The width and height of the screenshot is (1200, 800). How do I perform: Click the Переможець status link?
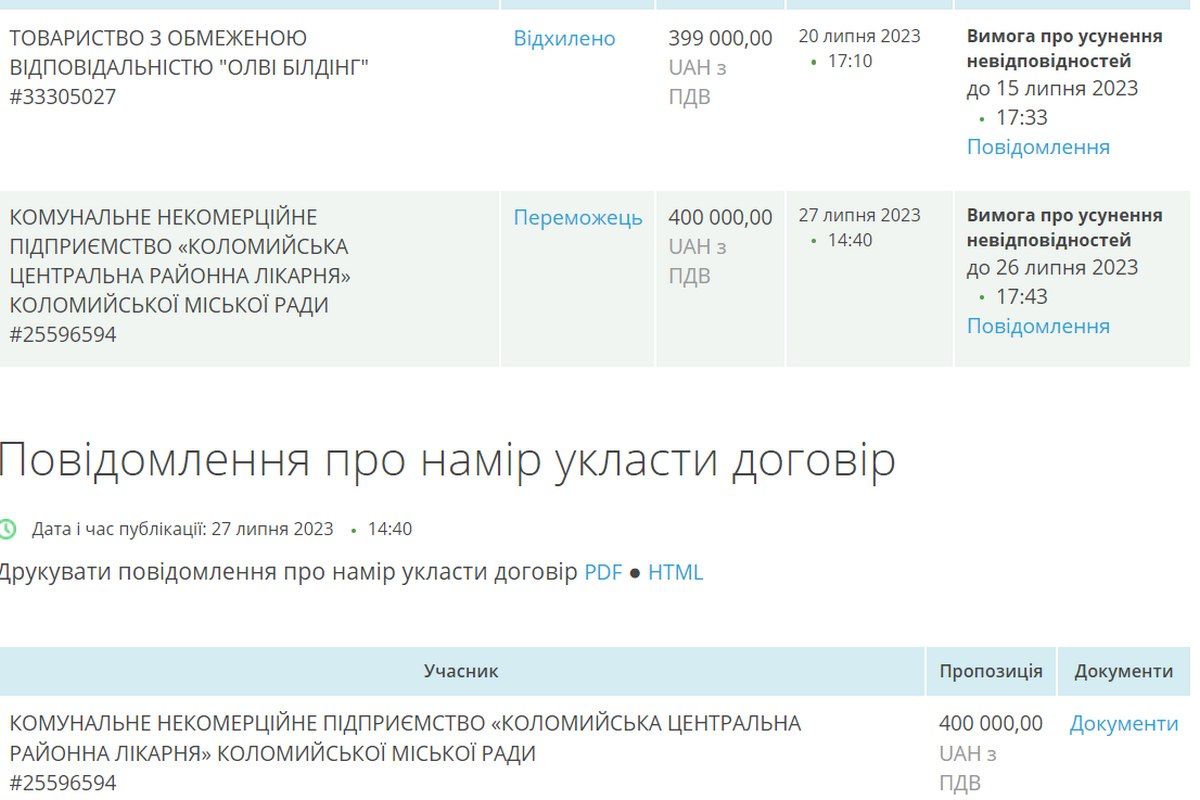(x=578, y=216)
